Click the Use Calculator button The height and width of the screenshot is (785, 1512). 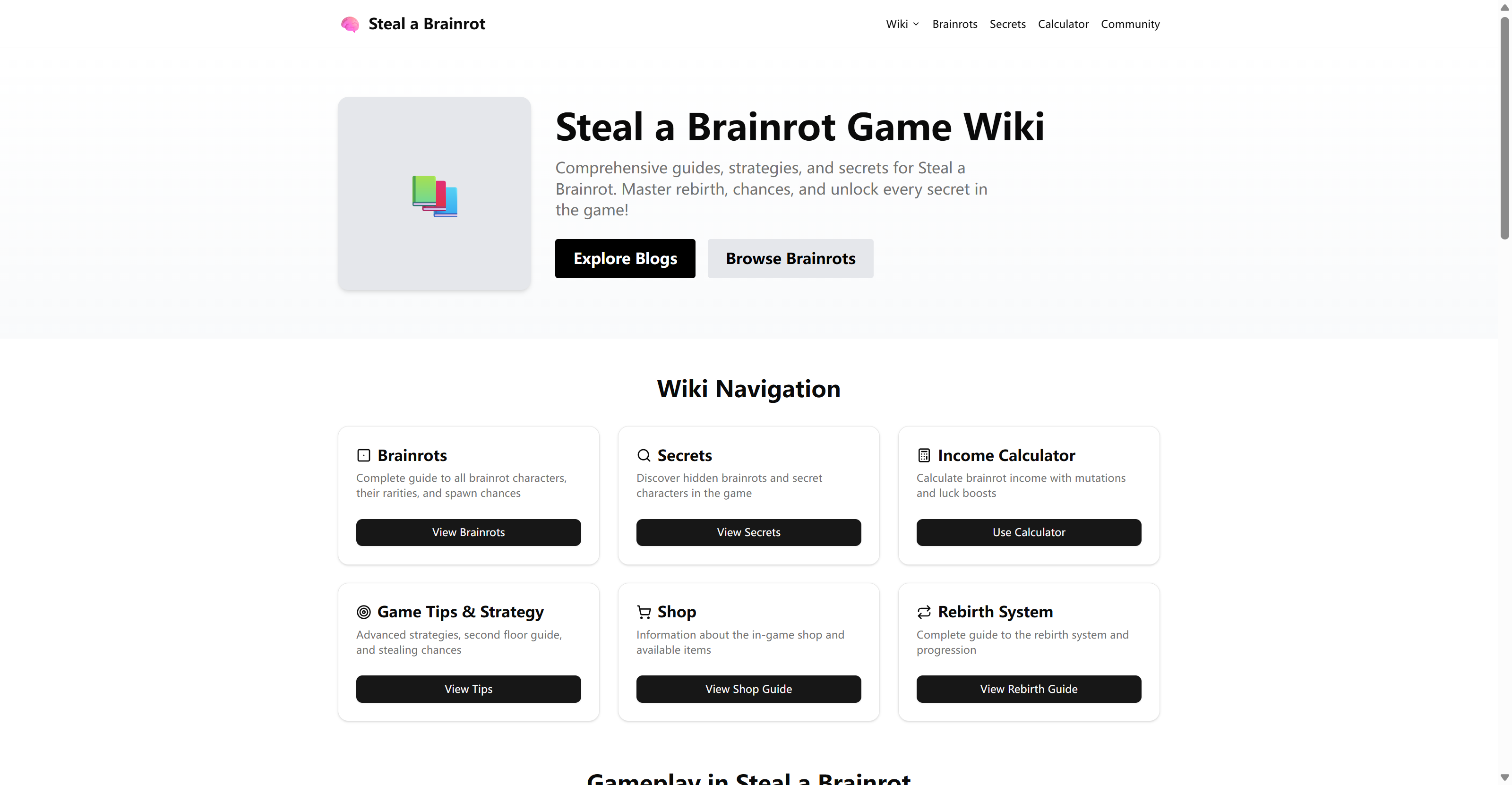click(1028, 532)
